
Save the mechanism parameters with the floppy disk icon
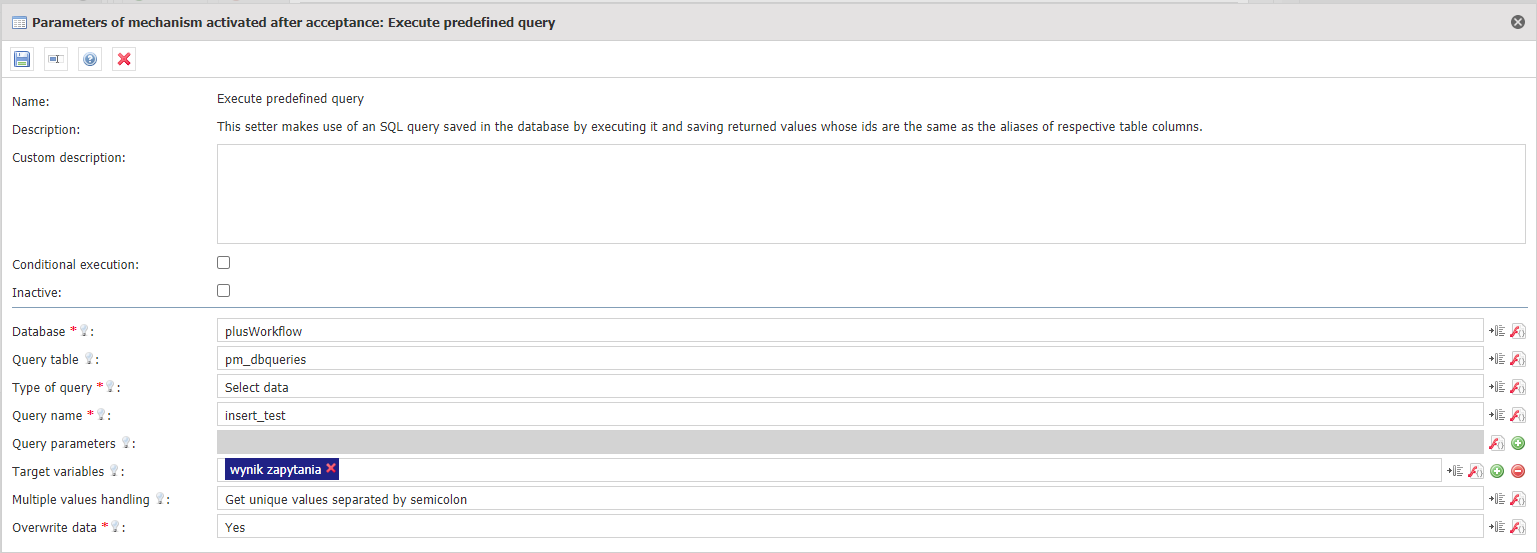point(22,60)
